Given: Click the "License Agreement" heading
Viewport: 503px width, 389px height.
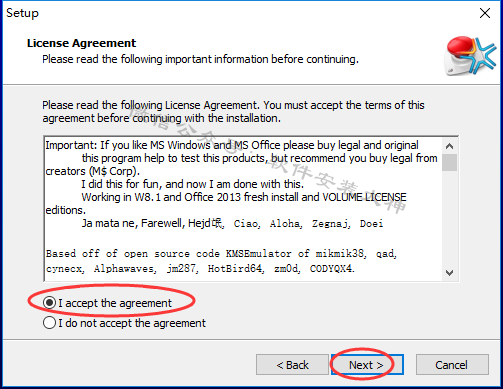Looking at the screenshot, I should coord(81,43).
